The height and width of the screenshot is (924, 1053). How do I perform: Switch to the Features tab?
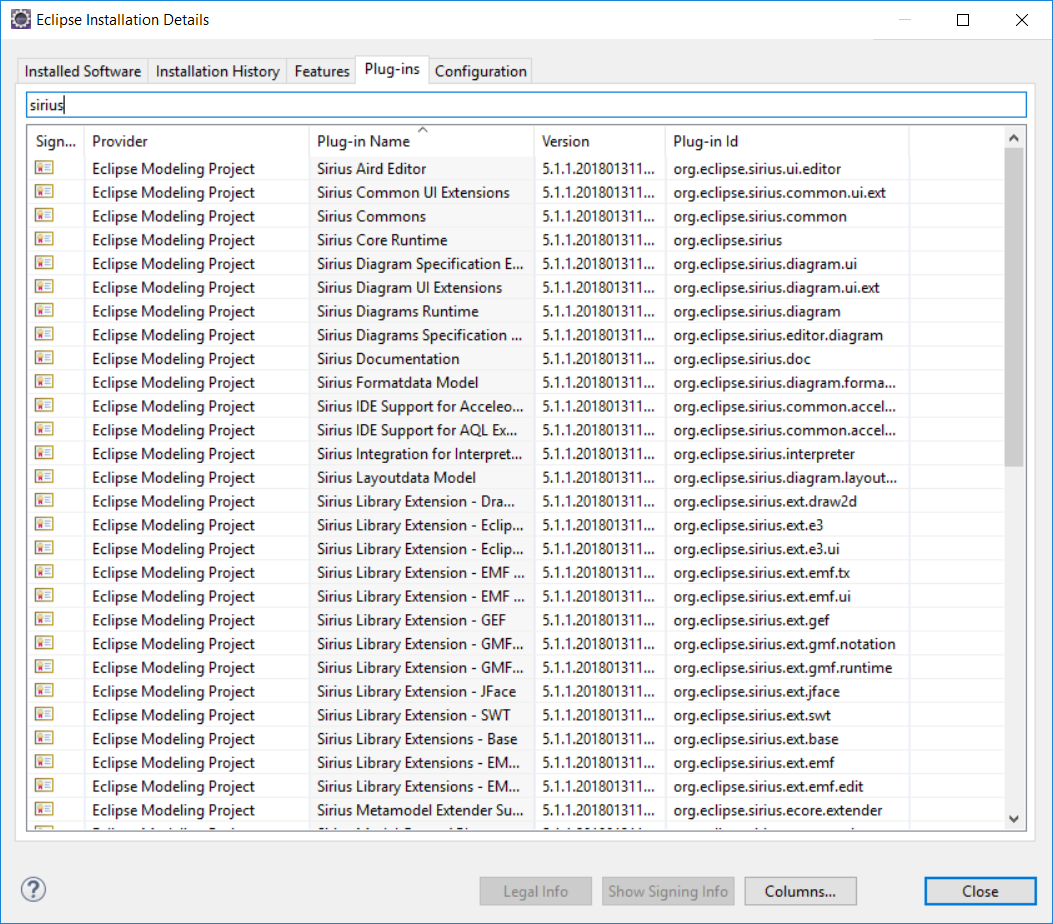[322, 71]
